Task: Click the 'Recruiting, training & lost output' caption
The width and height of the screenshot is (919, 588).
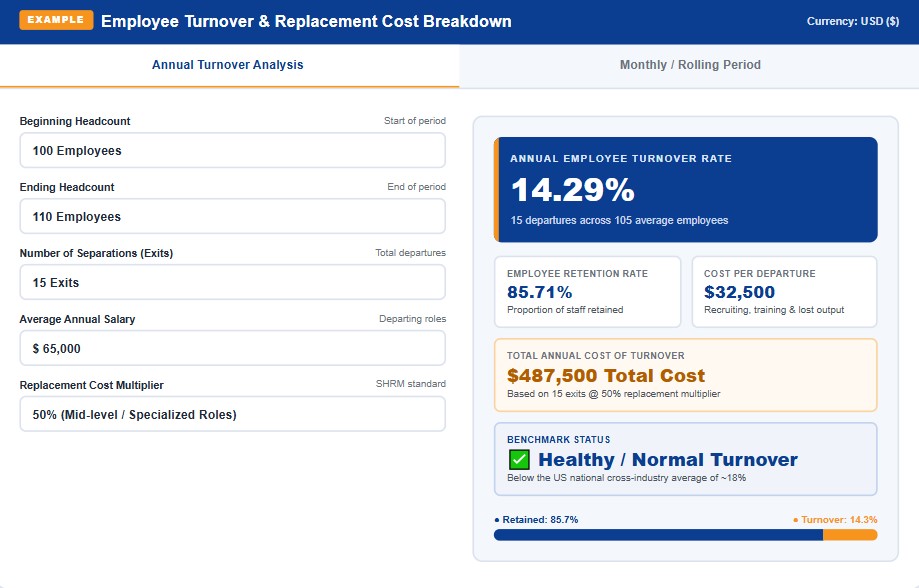Action: (x=774, y=310)
